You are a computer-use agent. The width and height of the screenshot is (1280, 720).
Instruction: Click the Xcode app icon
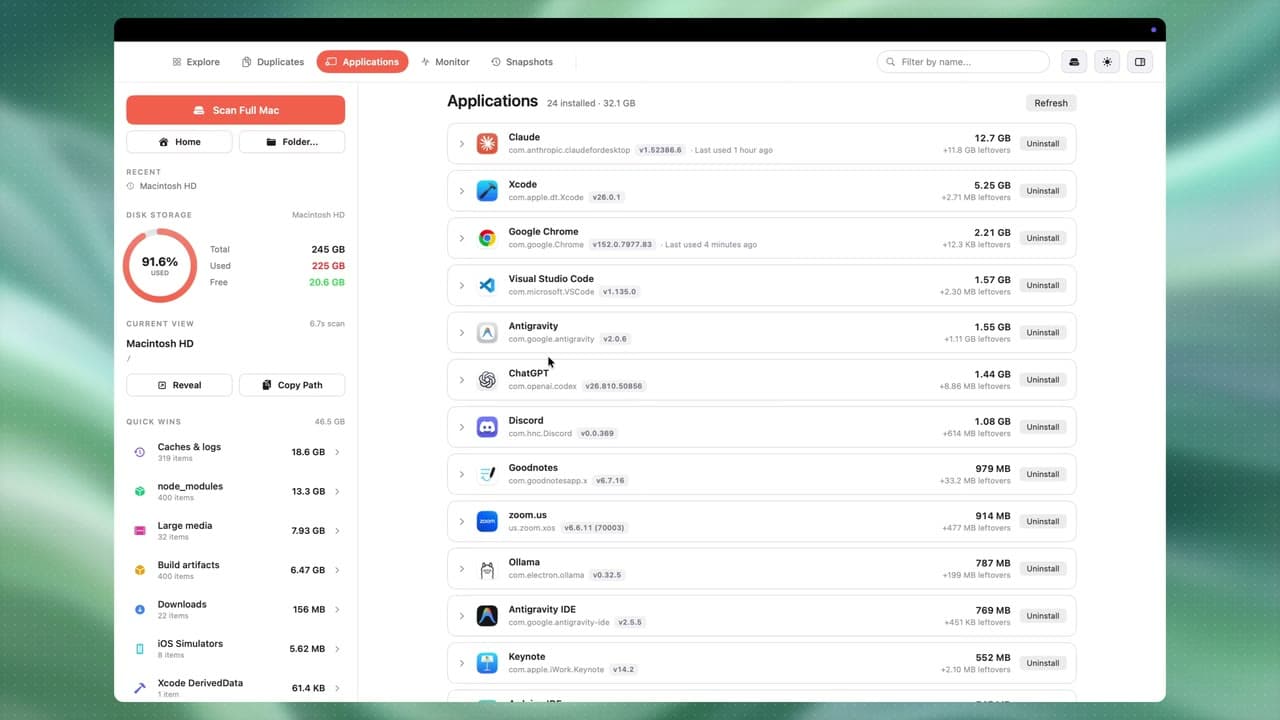point(487,191)
